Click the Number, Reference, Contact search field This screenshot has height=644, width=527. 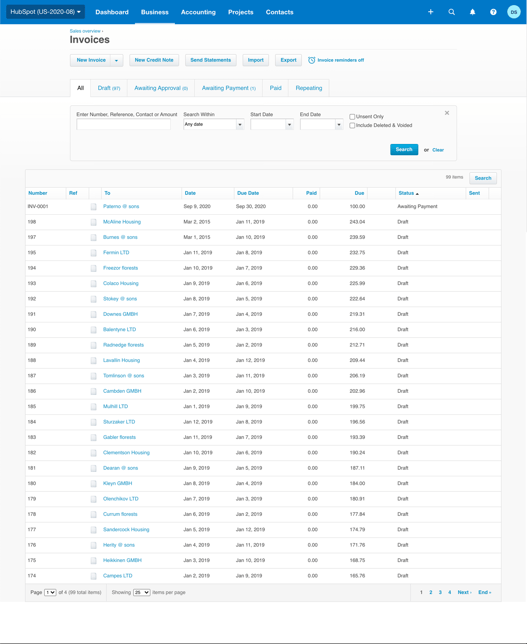coord(124,124)
